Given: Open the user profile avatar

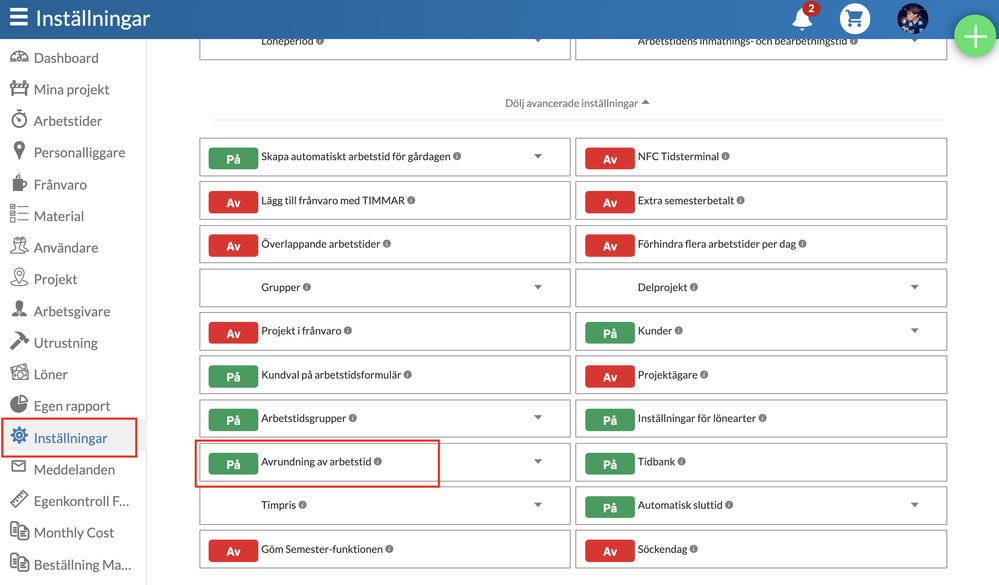Looking at the screenshot, I should pos(912,18).
